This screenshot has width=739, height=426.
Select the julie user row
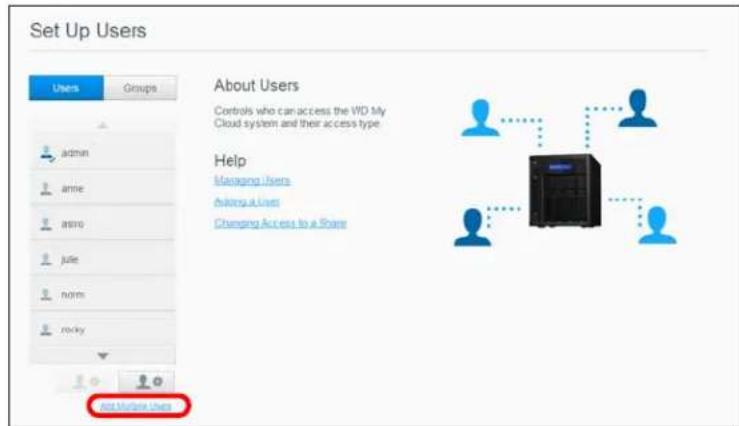[103, 259]
